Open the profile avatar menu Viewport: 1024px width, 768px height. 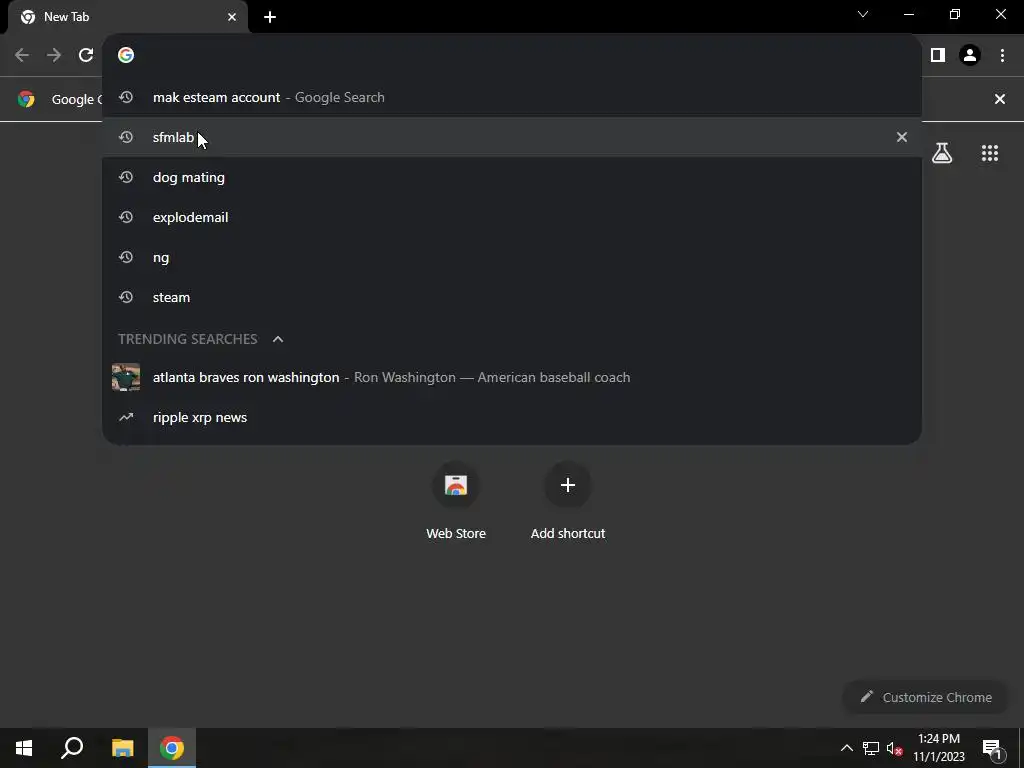(x=970, y=56)
